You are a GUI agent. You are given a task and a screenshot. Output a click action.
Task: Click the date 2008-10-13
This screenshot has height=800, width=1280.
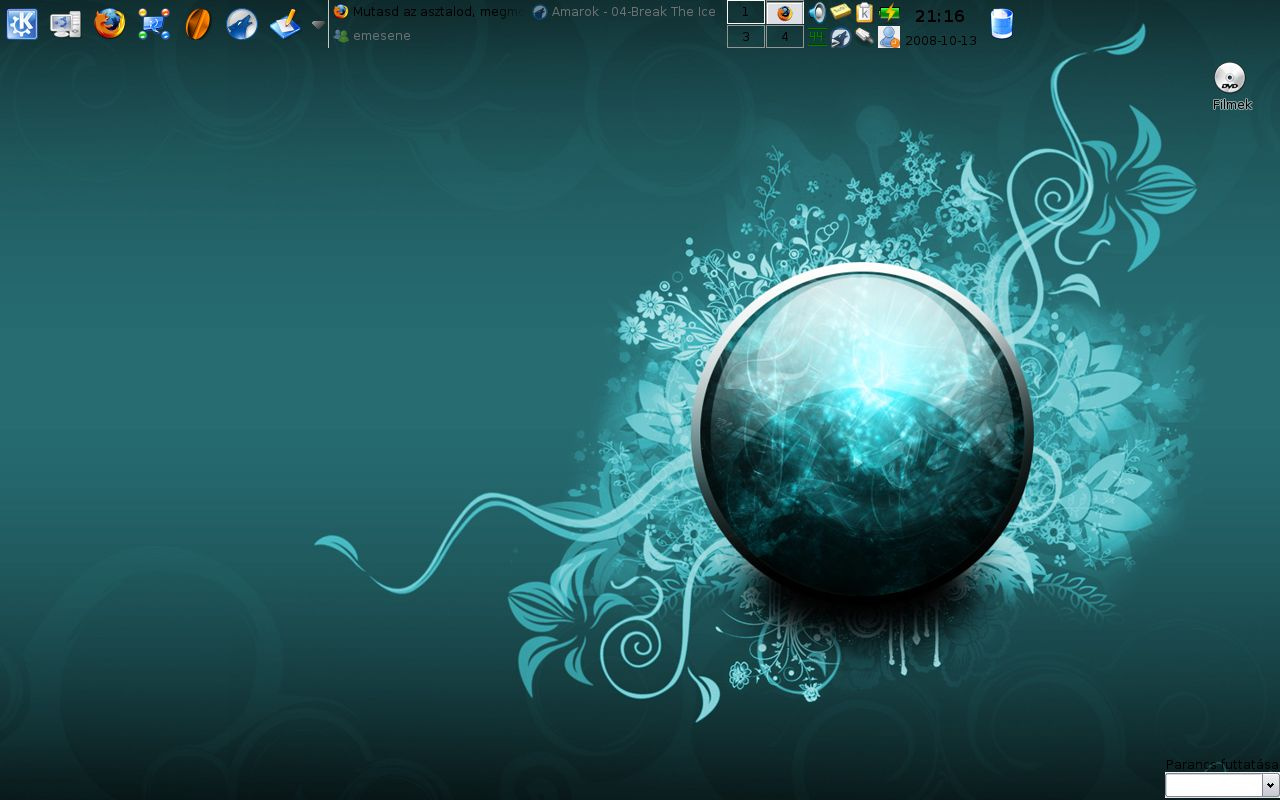941,41
